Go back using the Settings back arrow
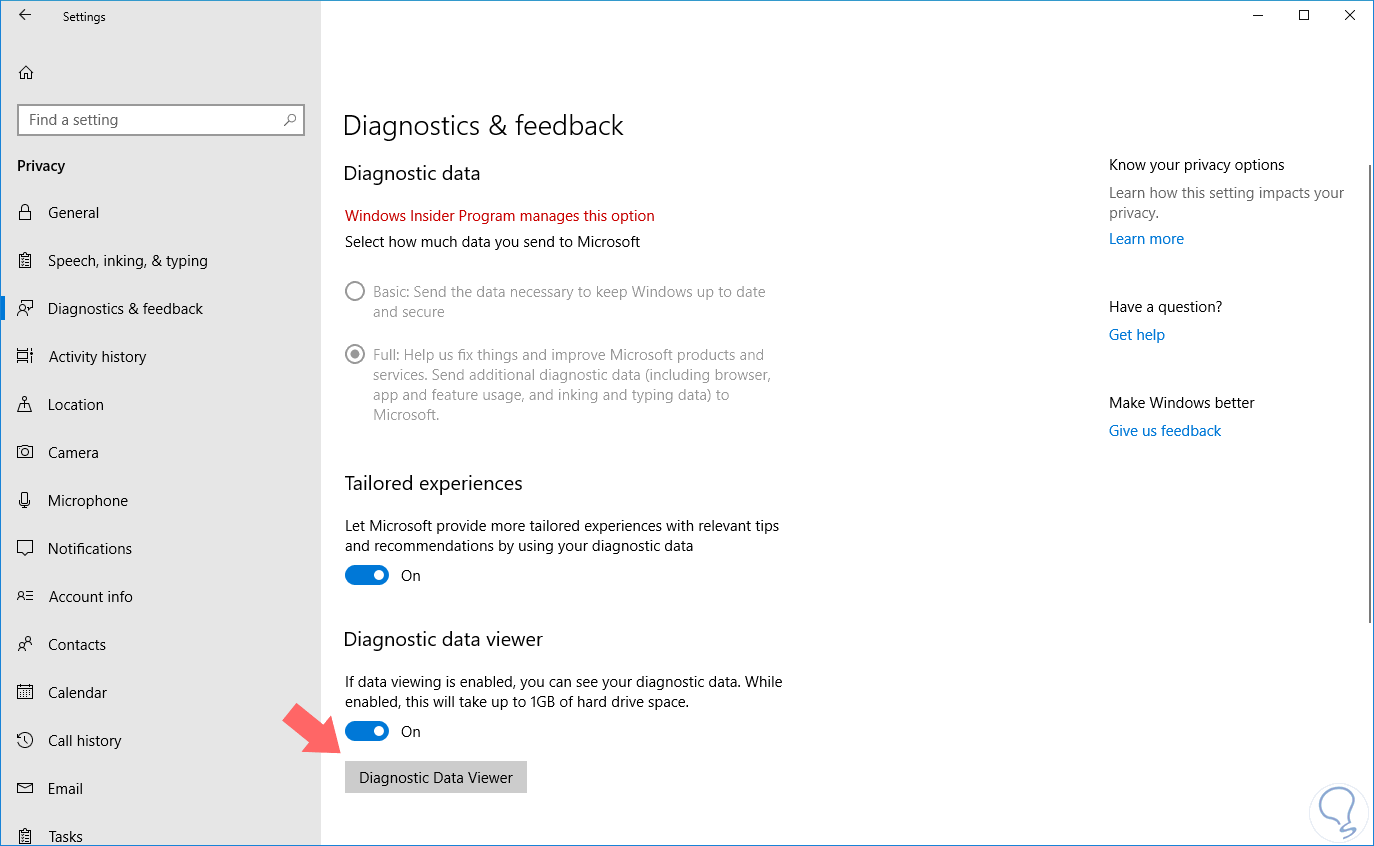The image size is (1374, 846). click(25, 16)
